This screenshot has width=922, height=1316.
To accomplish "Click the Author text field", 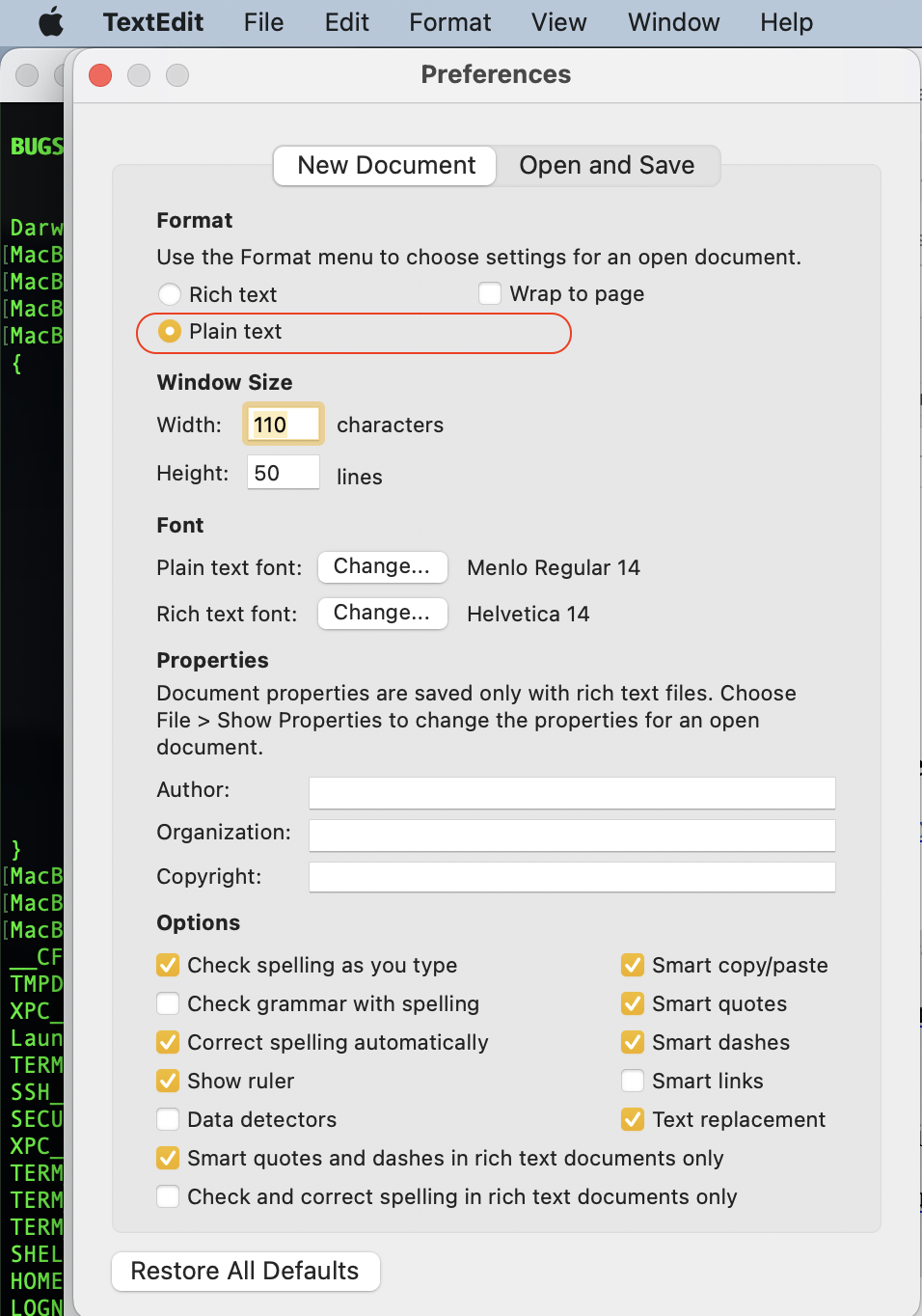I will click(571, 792).
